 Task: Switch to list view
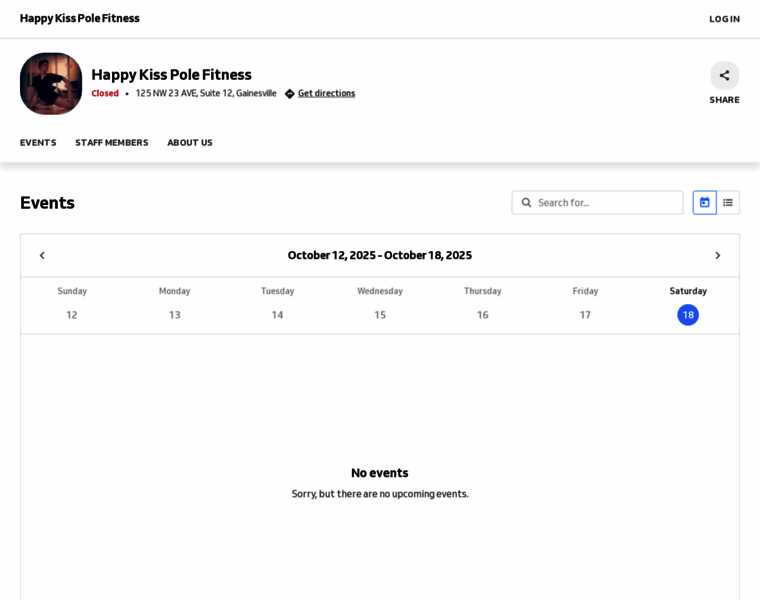(x=728, y=202)
